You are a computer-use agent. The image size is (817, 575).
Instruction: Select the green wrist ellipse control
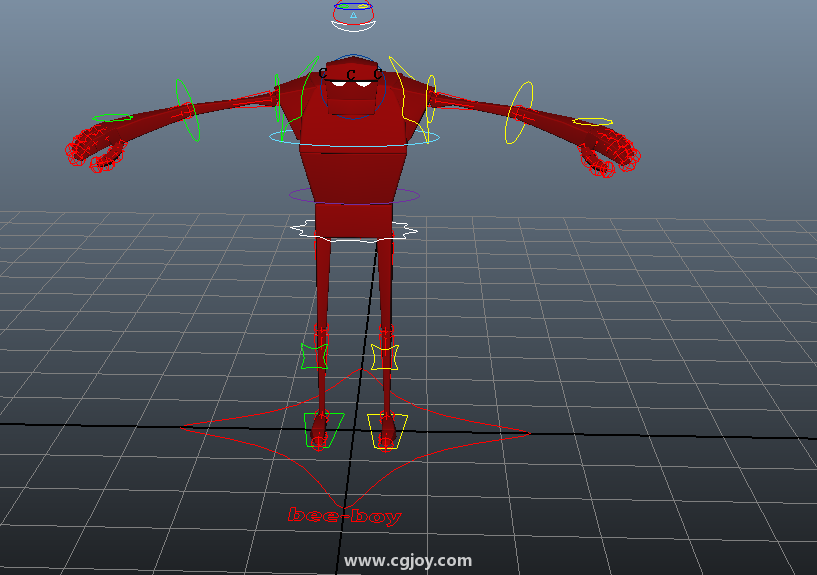(112, 118)
